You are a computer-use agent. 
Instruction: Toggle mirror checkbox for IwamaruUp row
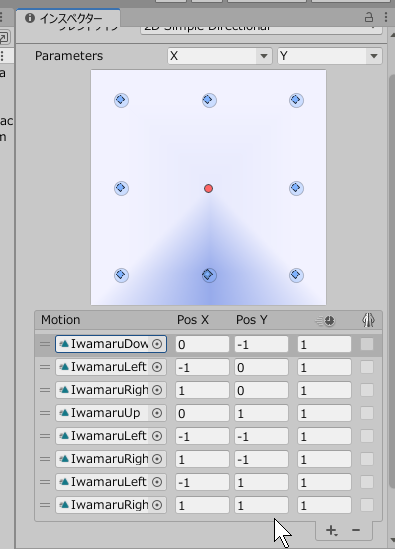point(367,413)
